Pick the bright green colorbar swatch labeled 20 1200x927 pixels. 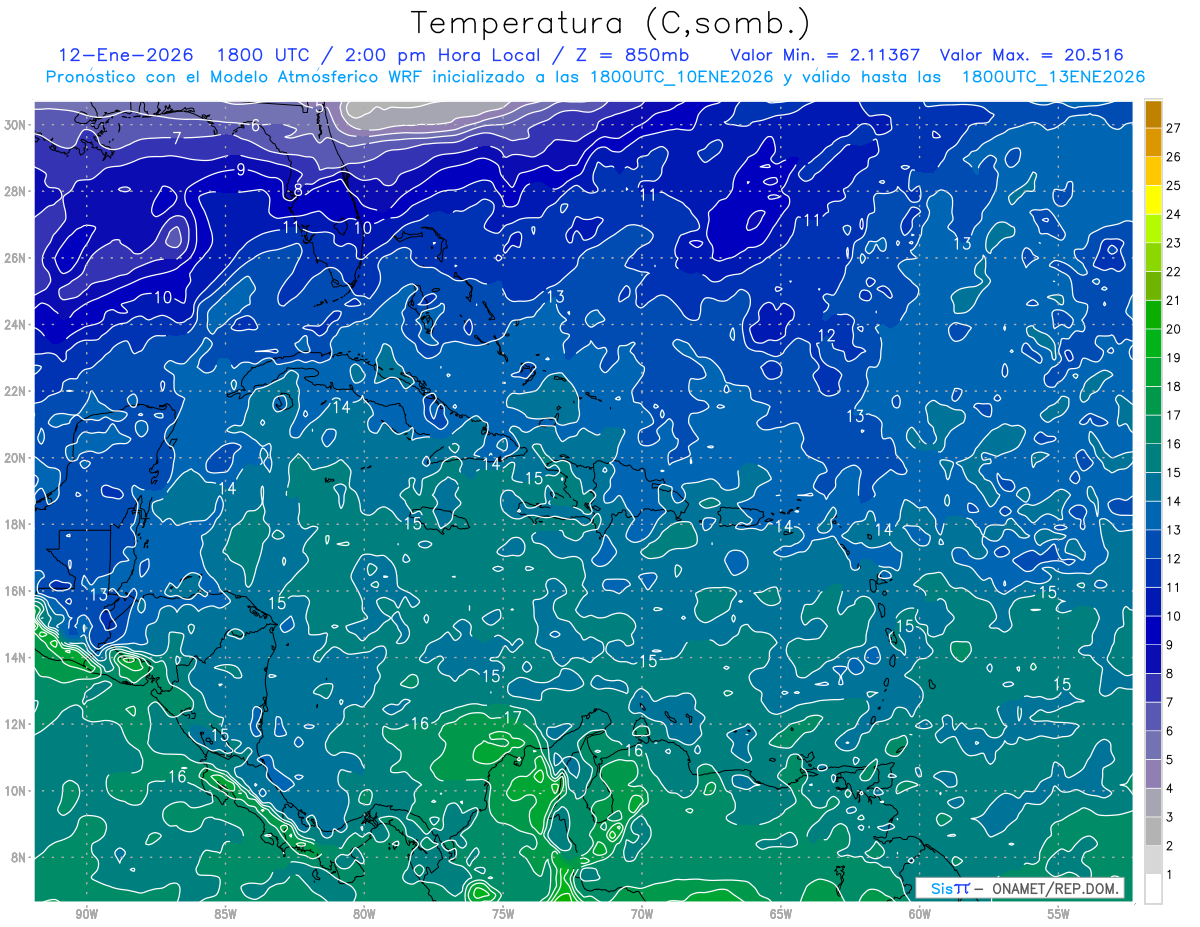tap(1153, 316)
